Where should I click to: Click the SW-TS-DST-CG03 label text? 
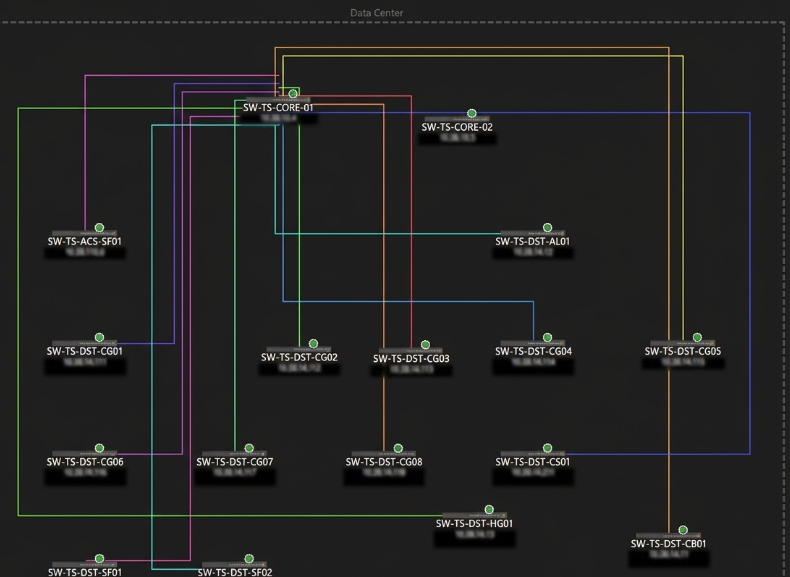(411, 359)
